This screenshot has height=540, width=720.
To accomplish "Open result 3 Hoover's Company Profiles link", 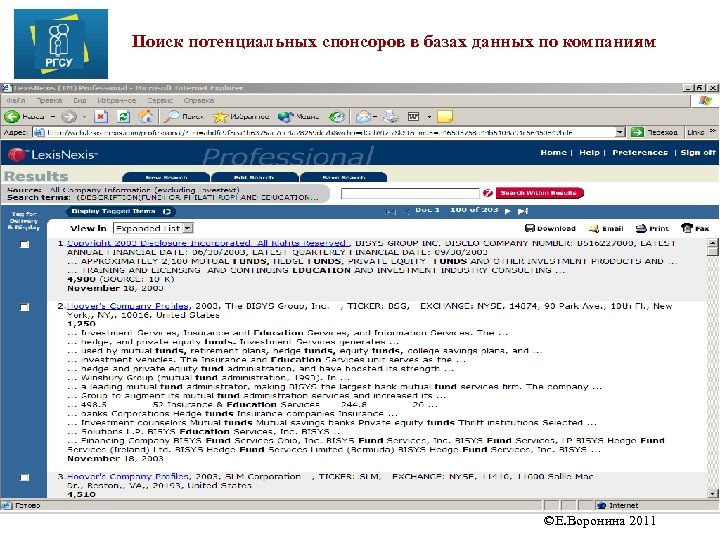I will (x=128, y=476).
